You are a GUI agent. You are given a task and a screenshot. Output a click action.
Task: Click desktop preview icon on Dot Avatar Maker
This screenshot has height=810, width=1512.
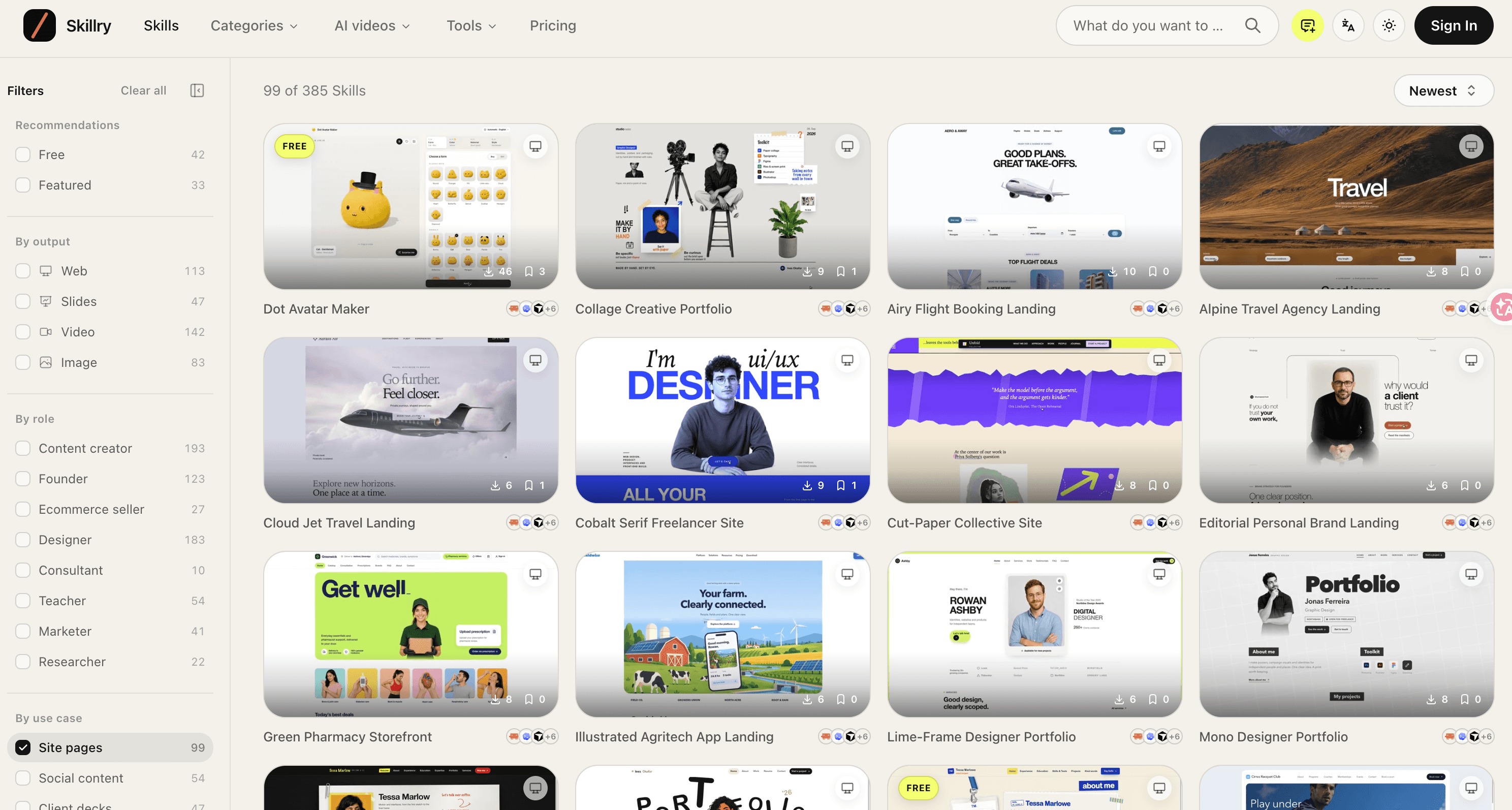pyautogui.click(x=535, y=146)
